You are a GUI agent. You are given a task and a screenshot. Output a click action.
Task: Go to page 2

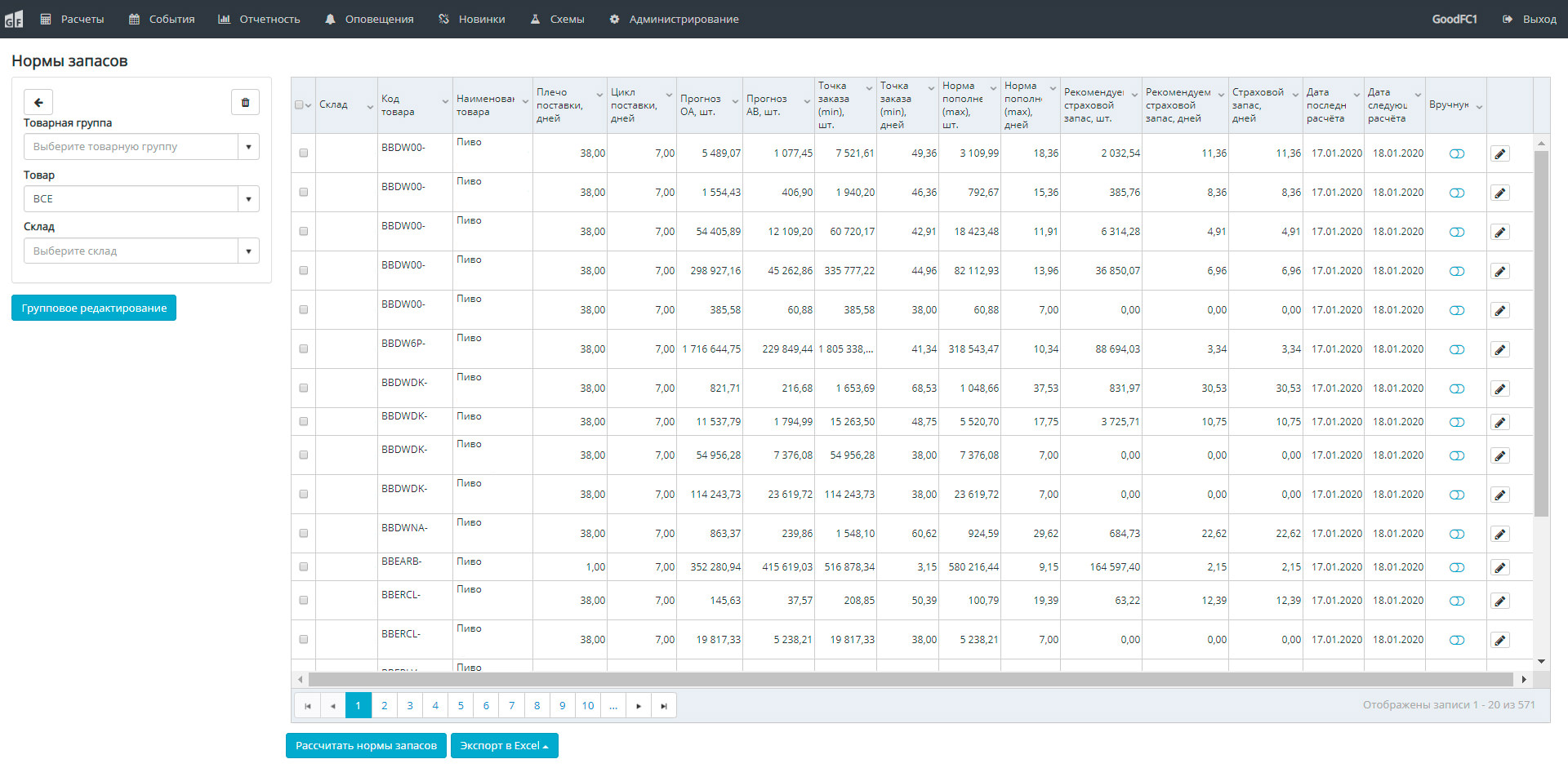pos(384,706)
